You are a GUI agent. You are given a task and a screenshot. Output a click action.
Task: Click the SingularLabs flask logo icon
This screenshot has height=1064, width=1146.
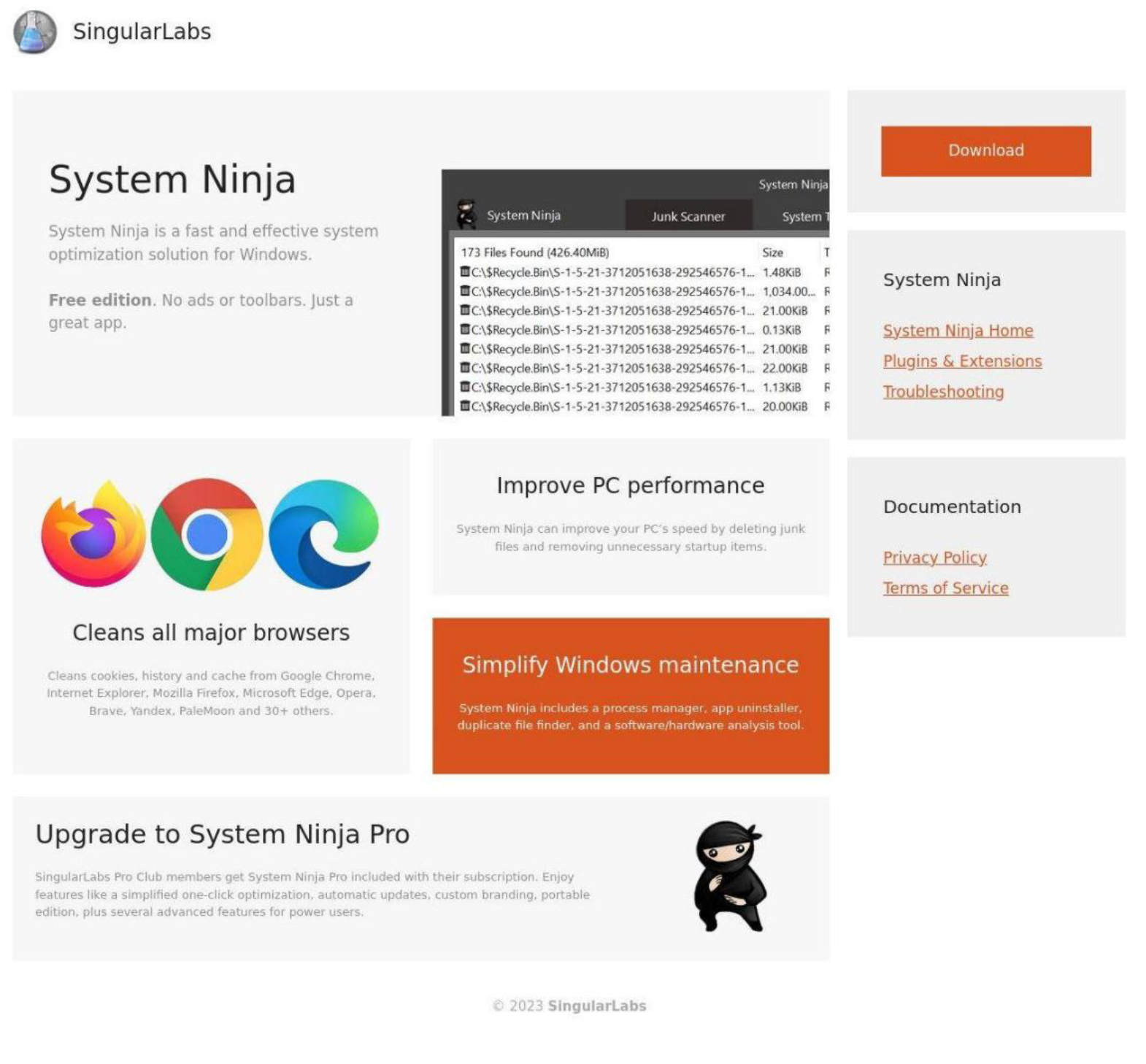[35, 32]
